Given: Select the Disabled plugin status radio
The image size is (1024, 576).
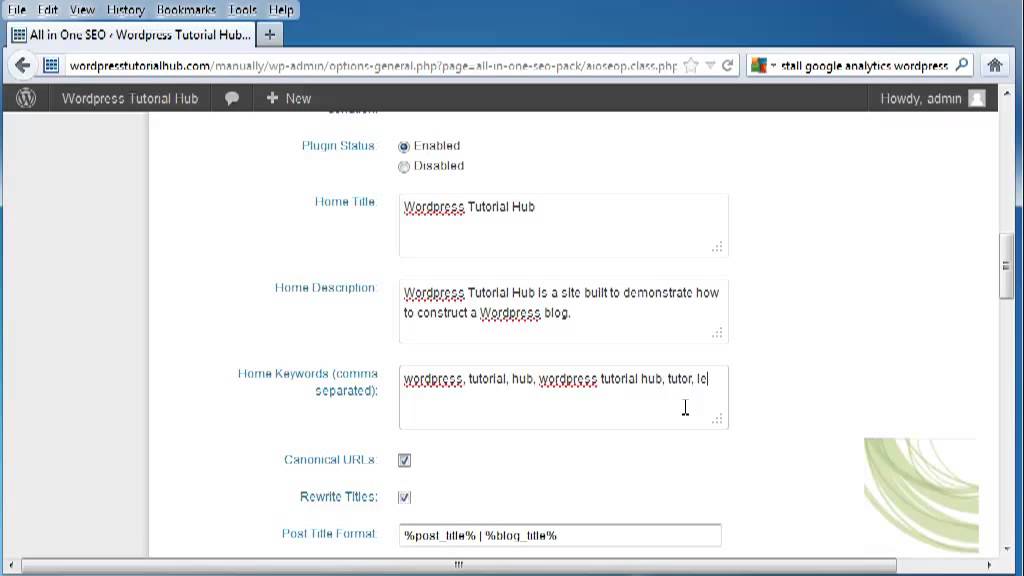Looking at the screenshot, I should click(404, 167).
